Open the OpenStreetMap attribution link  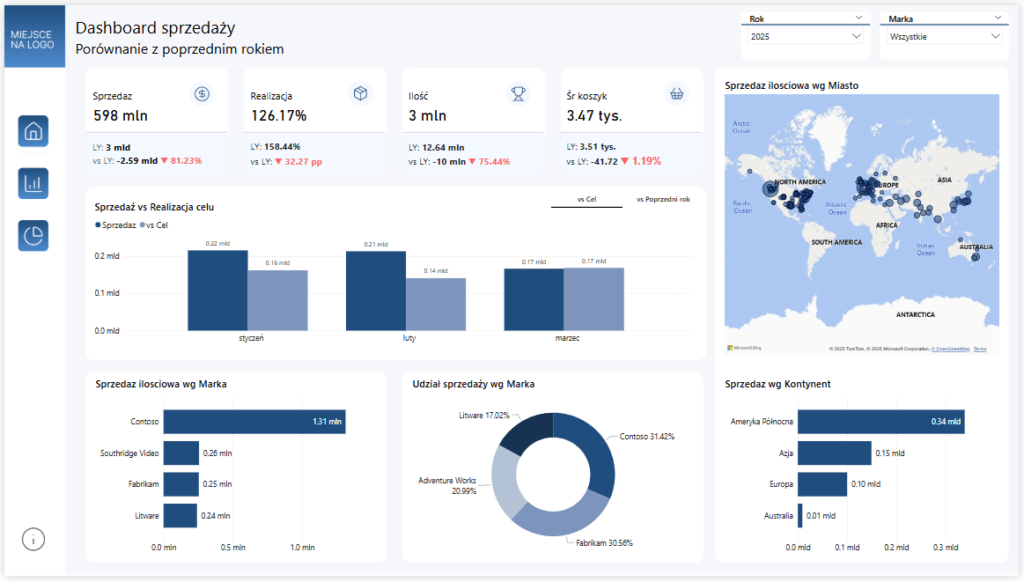tap(948, 349)
